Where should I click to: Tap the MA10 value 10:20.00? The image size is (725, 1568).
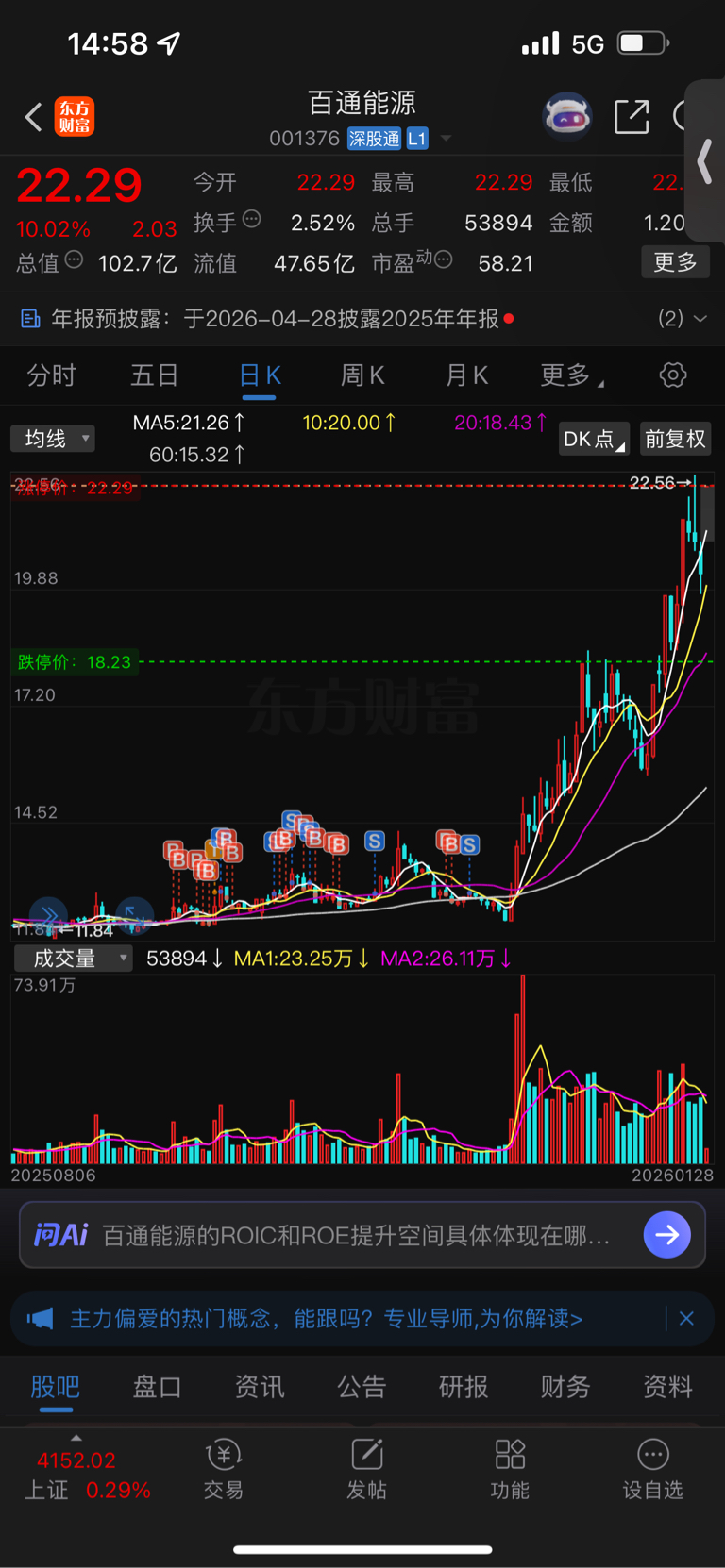349,423
